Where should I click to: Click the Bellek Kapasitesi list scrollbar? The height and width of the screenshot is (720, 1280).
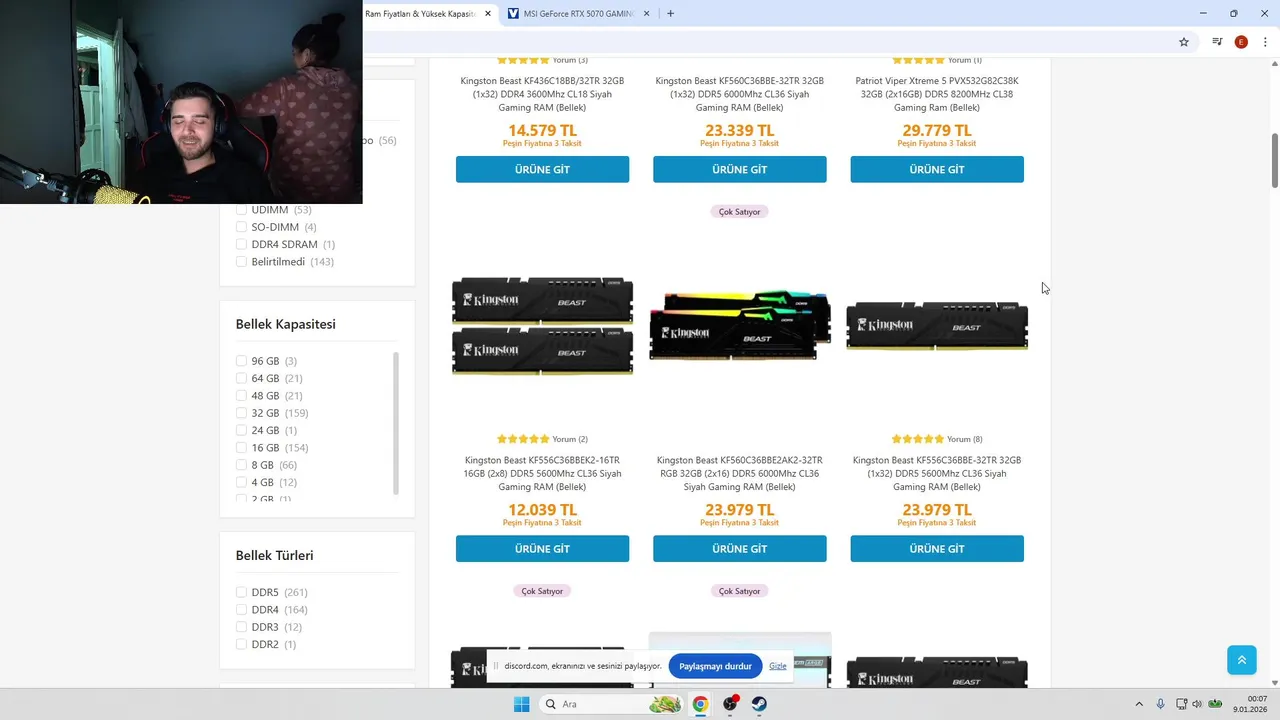pos(396,423)
